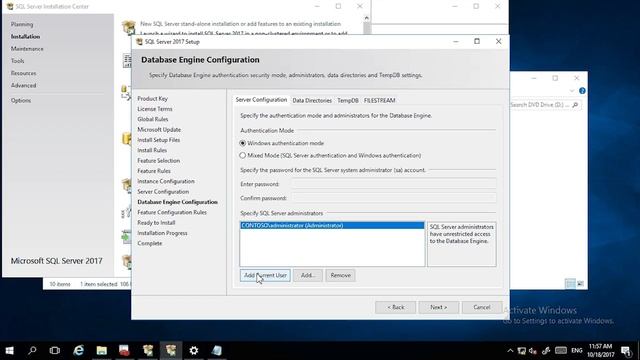Open Settings gear in taskbar
Screen dimensions: 640x360
pos(193,350)
